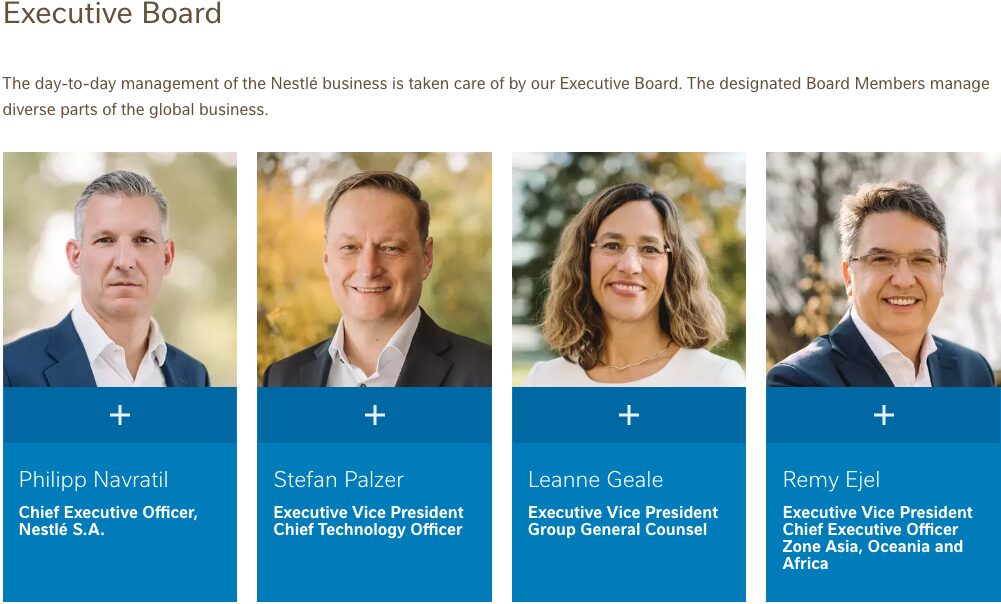
Task: Open the Remy Ejel name link
Action: [832, 480]
